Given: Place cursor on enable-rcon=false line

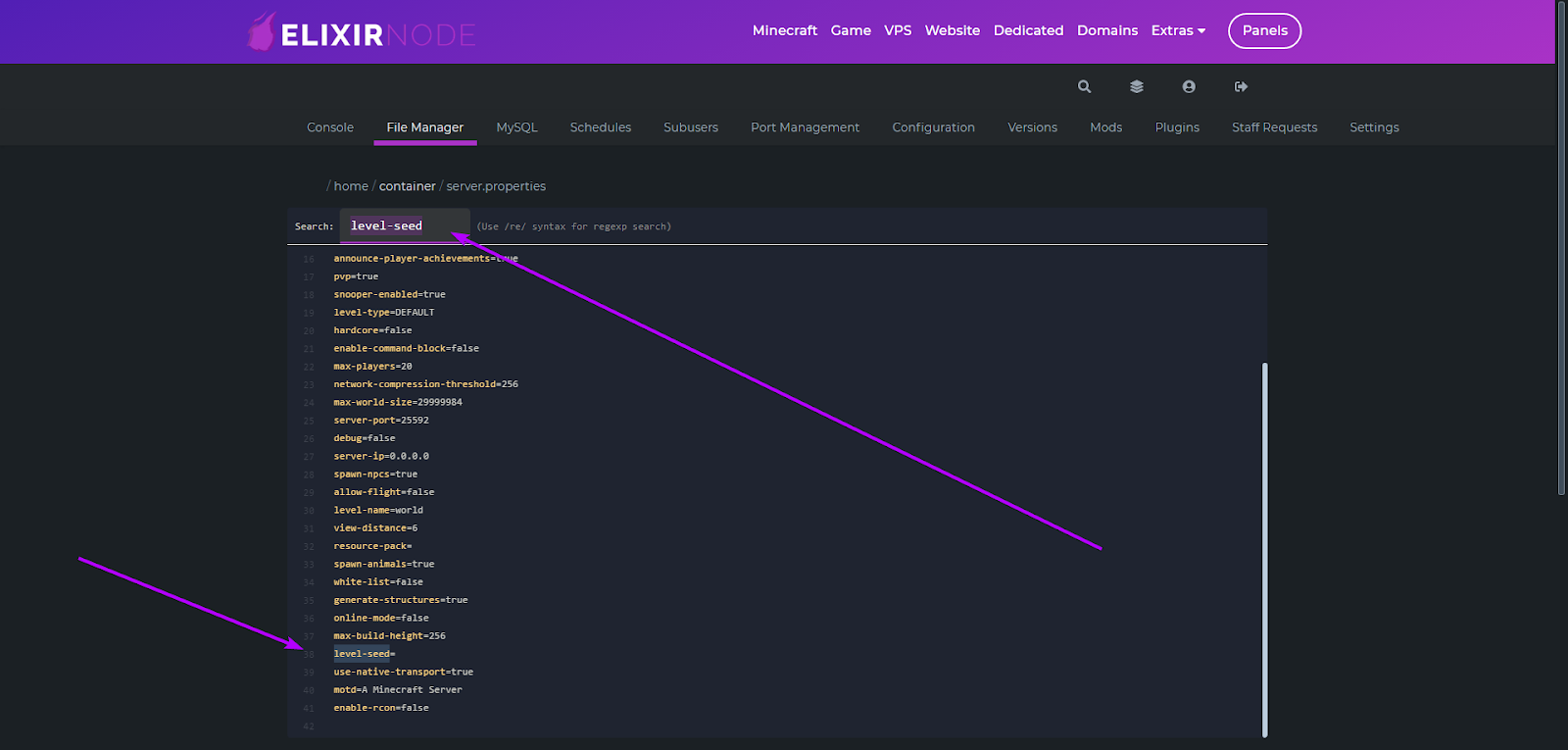Looking at the screenshot, I should point(381,708).
